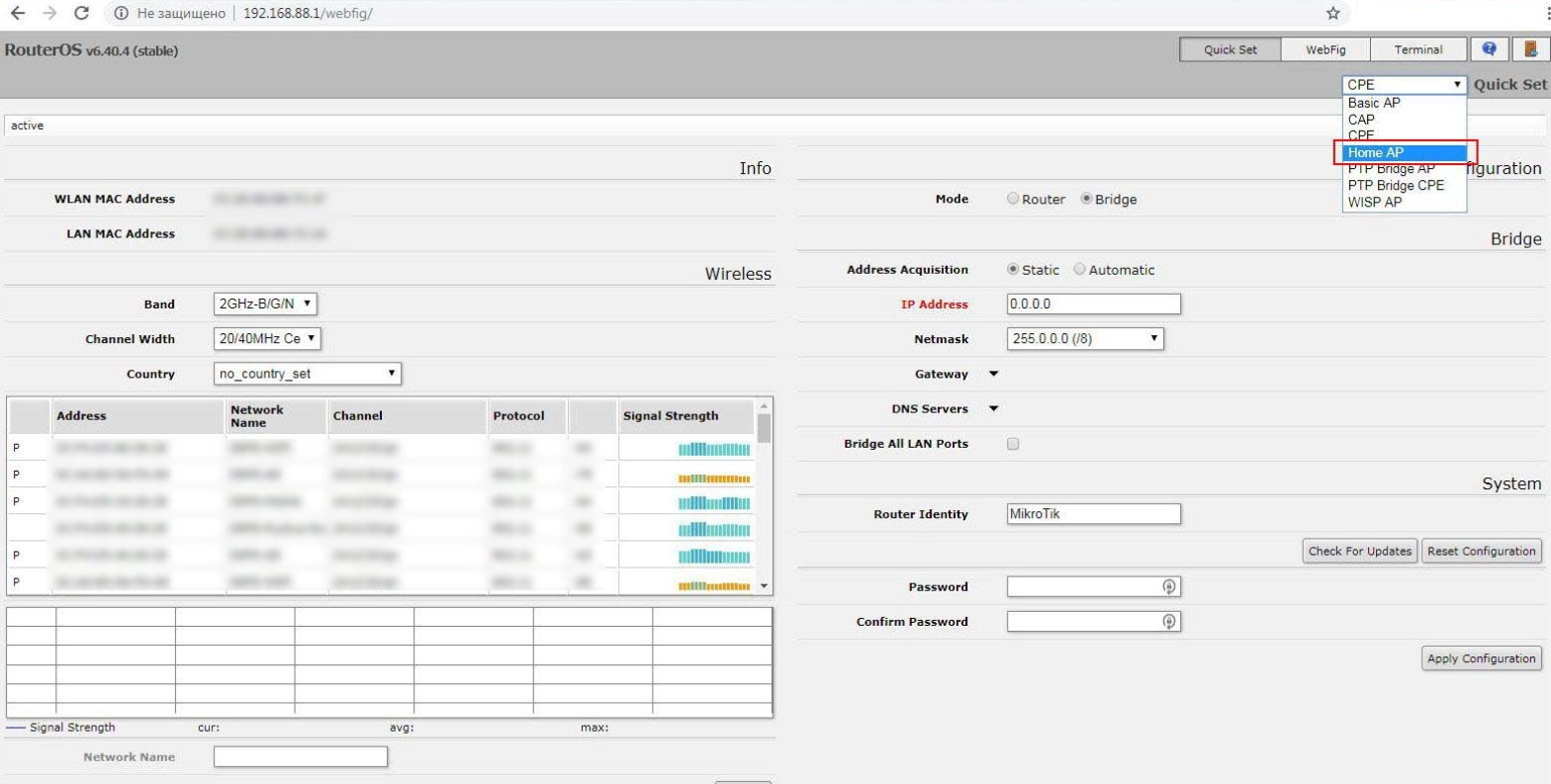Select Home AP from the mode list
1551x784 pixels.
coord(1405,152)
